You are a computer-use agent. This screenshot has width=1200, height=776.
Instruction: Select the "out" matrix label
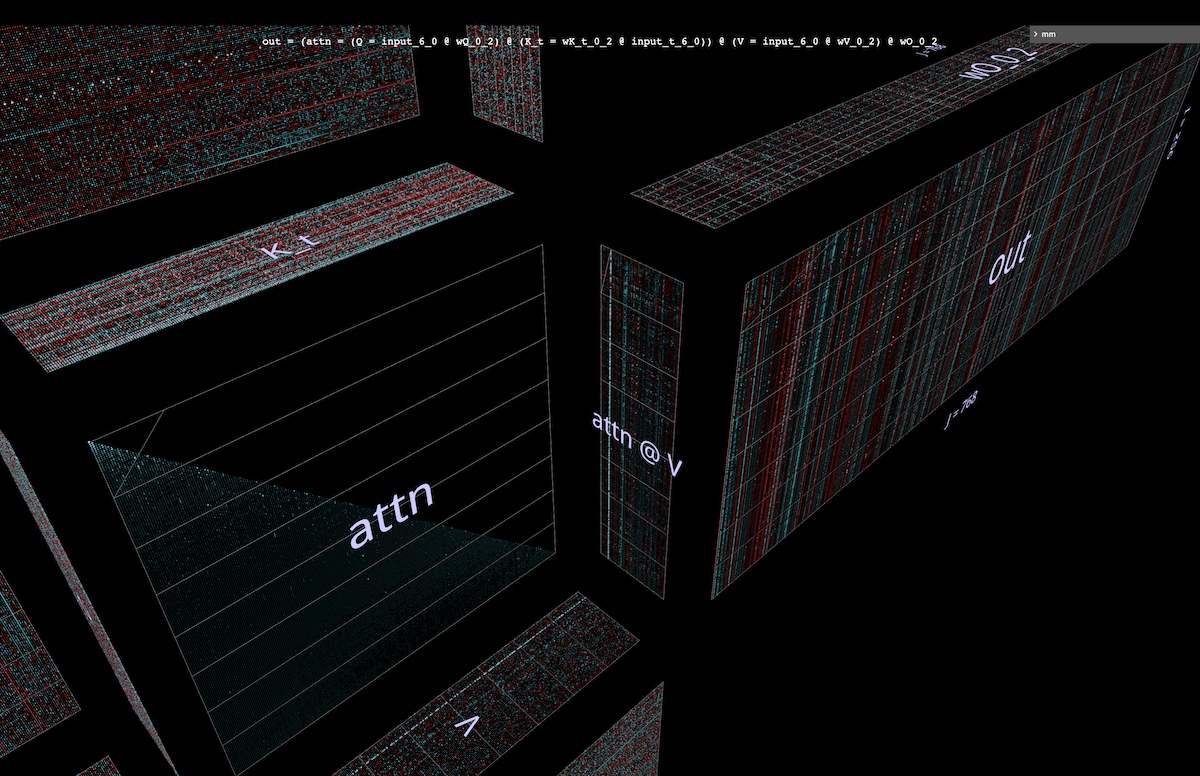(1009, 256)
